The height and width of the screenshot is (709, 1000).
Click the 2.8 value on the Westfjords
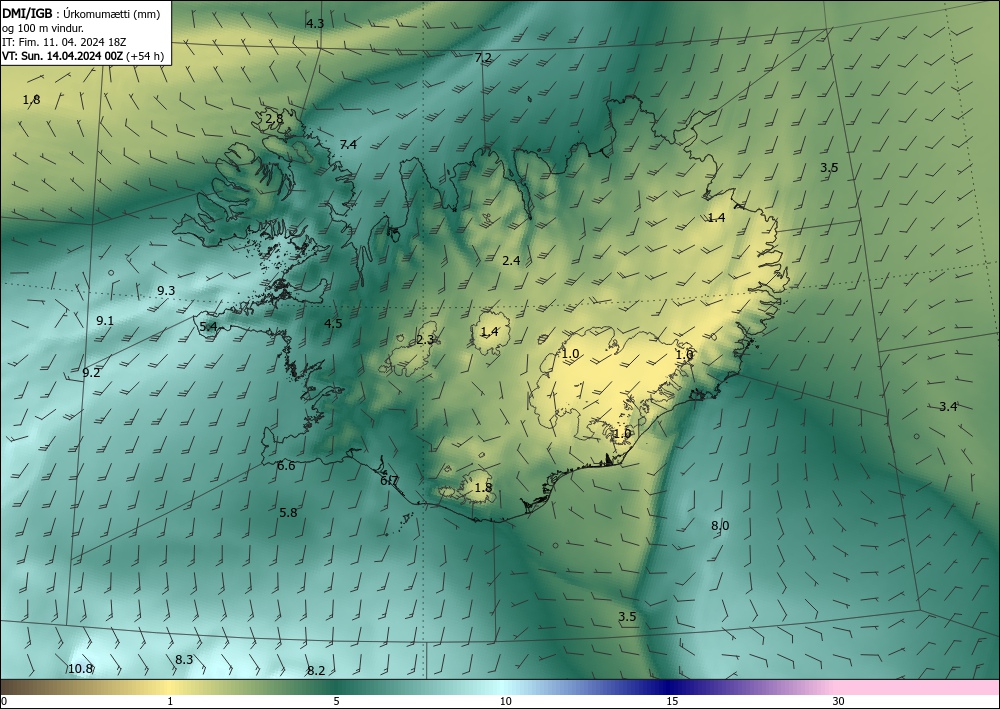(274, 119)
